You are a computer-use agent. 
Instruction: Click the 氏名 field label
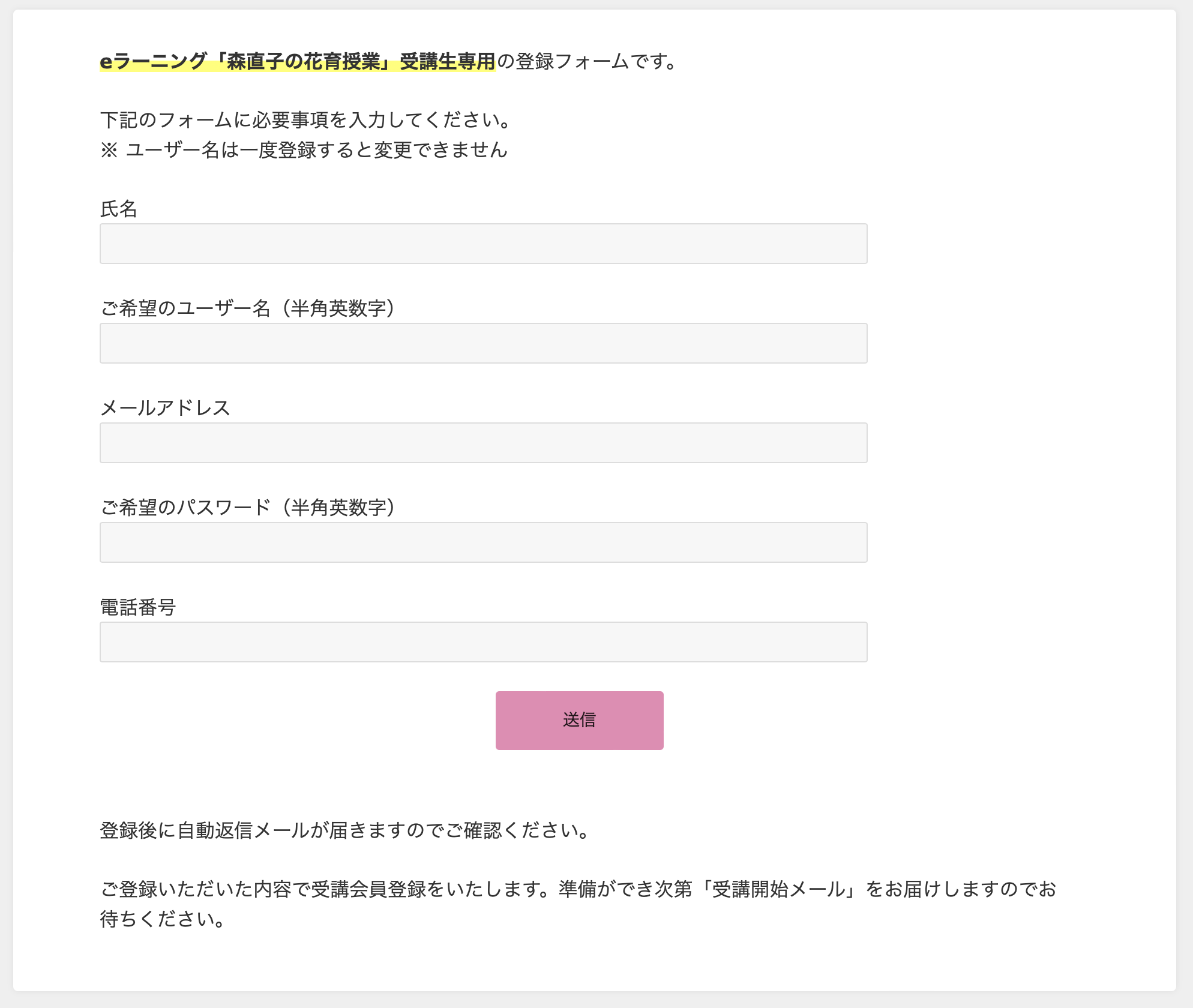coord(119,209)
